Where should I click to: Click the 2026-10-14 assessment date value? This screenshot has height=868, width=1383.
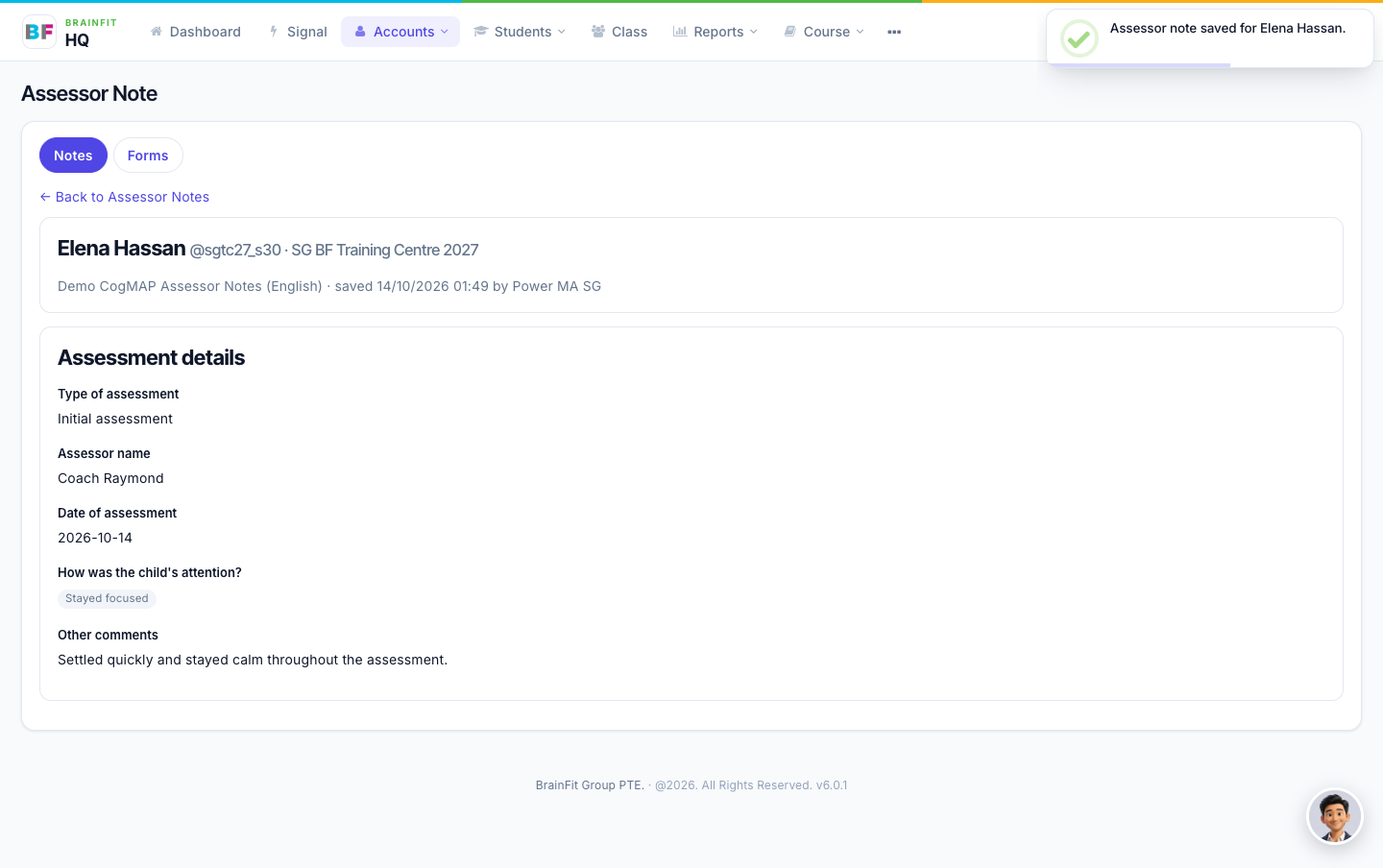[95, 538]
